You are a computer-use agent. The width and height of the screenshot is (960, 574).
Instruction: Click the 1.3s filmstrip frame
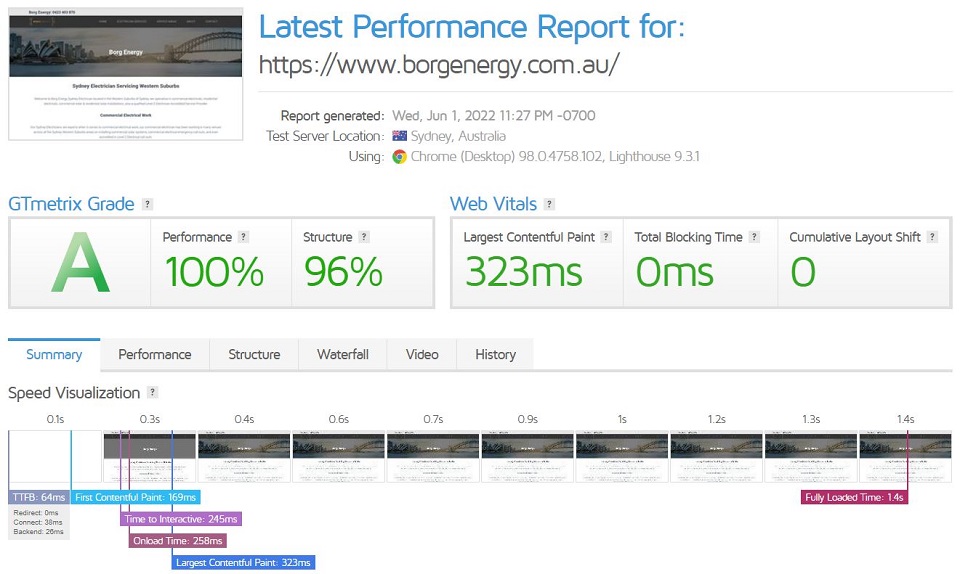[x=811, y=457]
